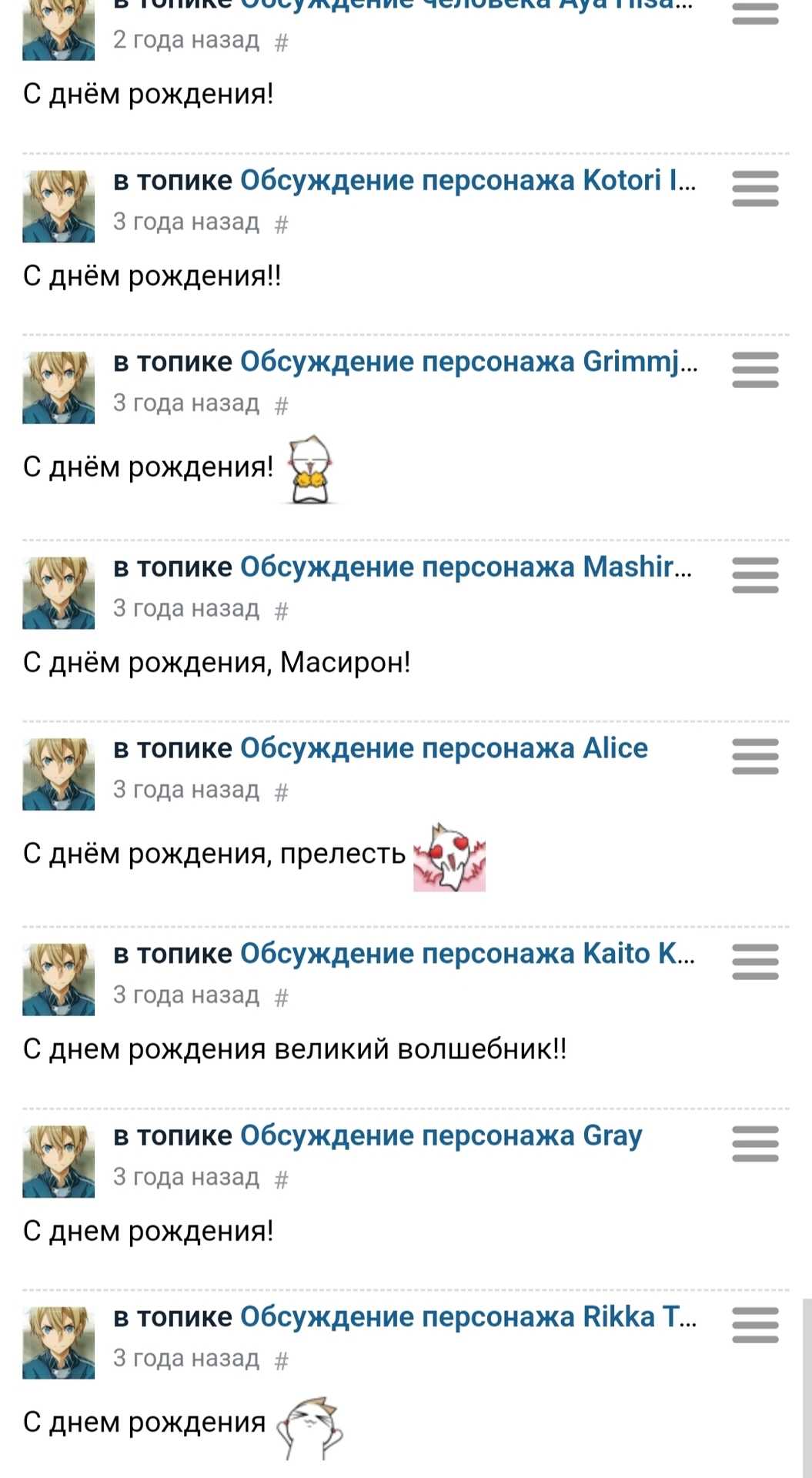
Task: Click hash permalink of Alice comment
Action: pos(282,792)
